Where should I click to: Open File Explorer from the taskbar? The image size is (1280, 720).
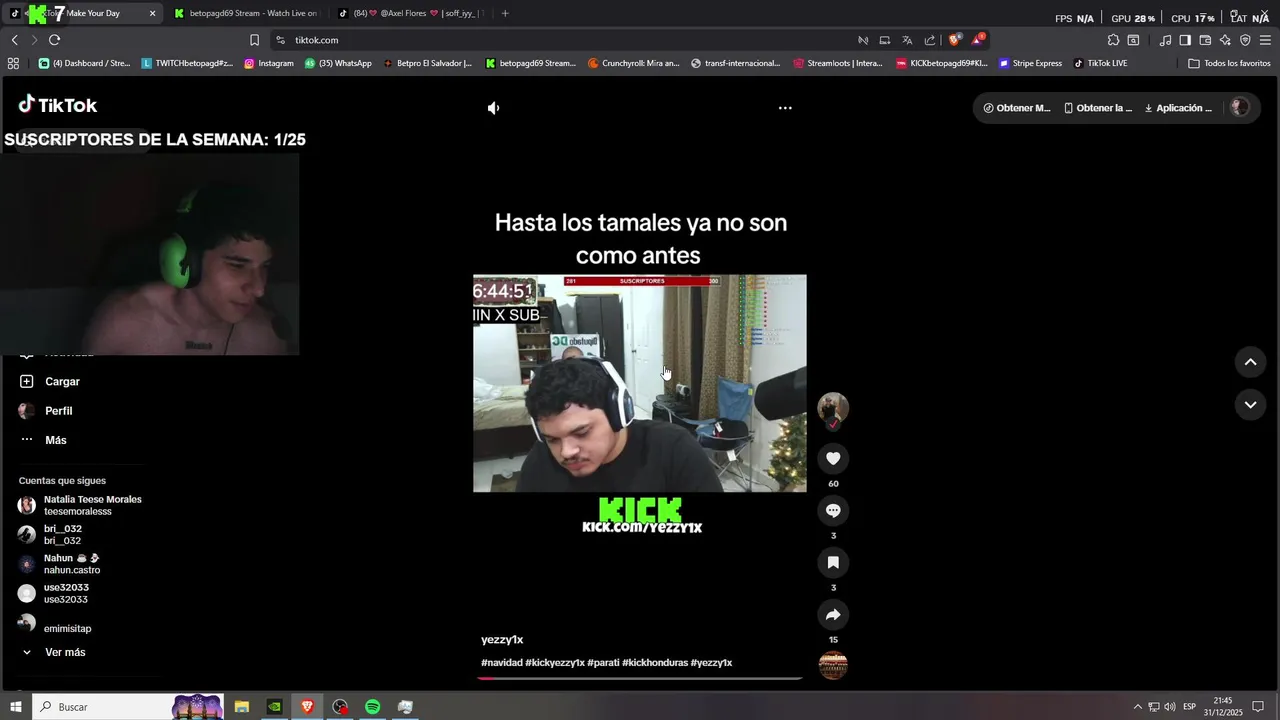pos(242,707)
